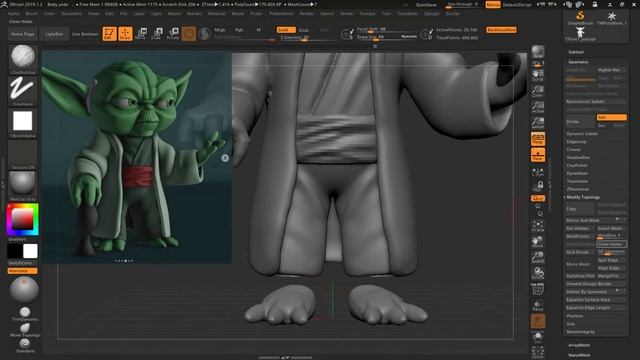Click Mirror And Weld button
Image resolution: width=640 pixels, height=360 pixels.
click(596, 220)
